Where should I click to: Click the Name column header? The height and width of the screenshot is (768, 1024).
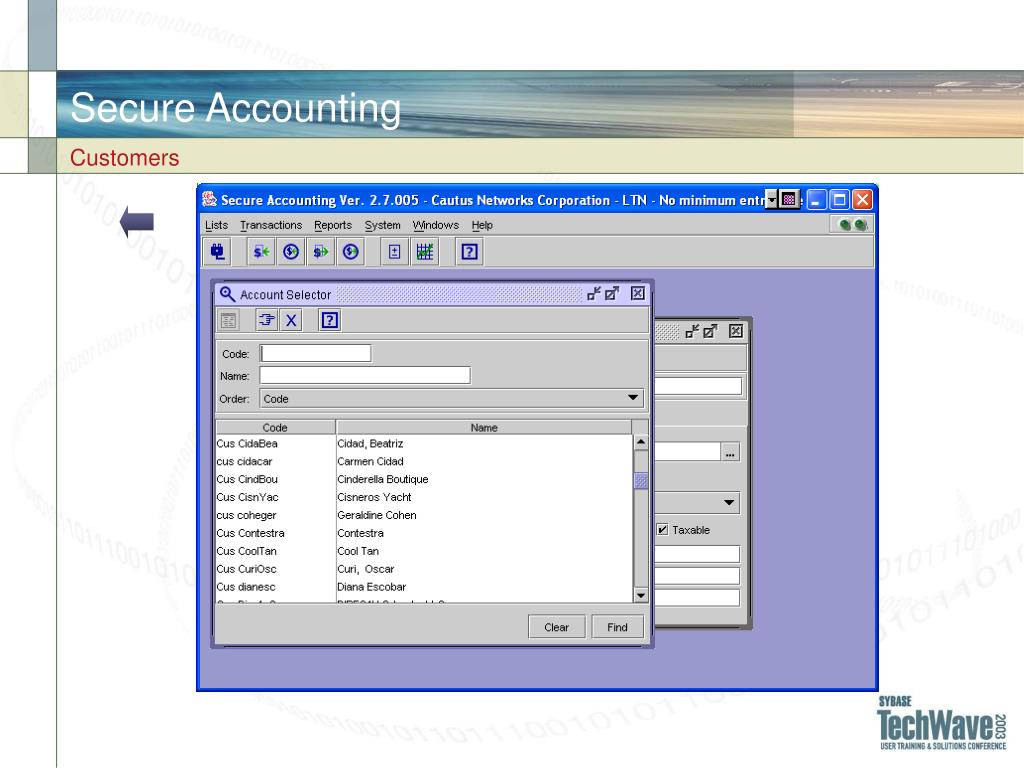484,428
